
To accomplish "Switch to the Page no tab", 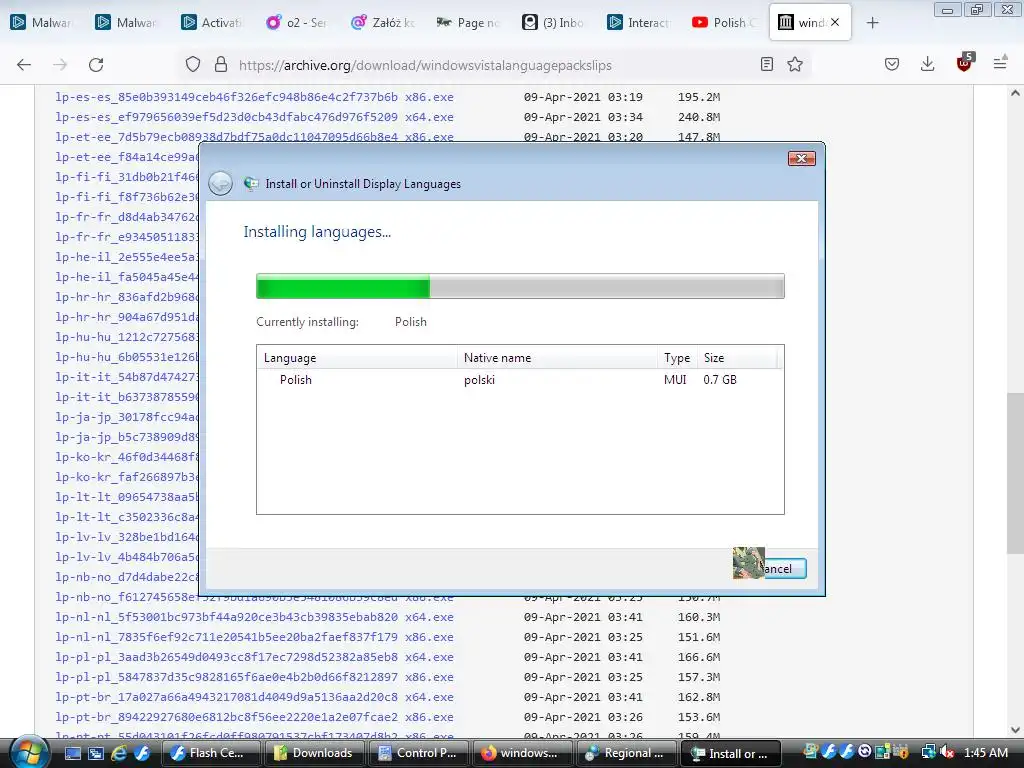I will point(468,23).
